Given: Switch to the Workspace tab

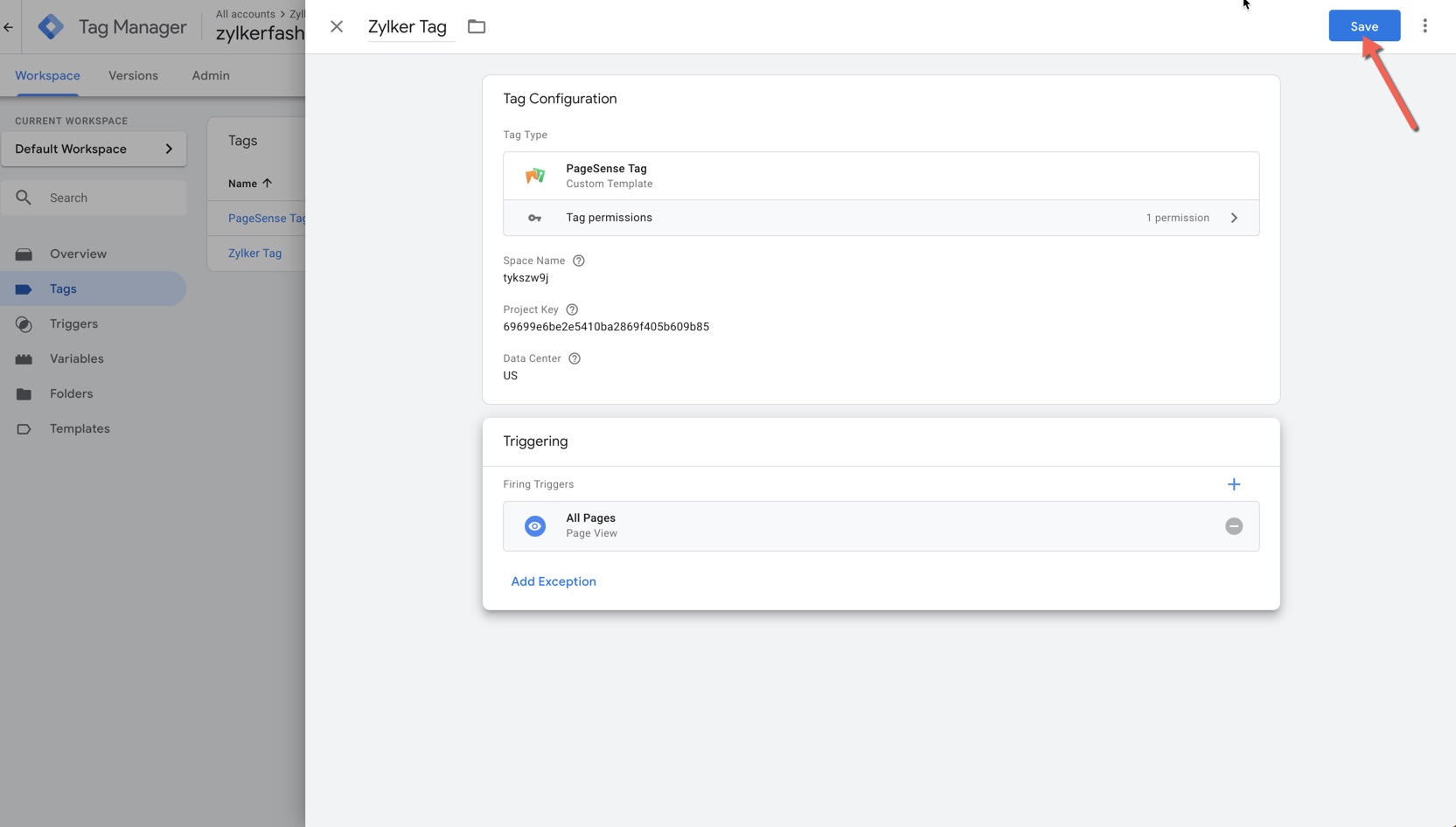Looking at the screenshot, I should coord(47,76).
